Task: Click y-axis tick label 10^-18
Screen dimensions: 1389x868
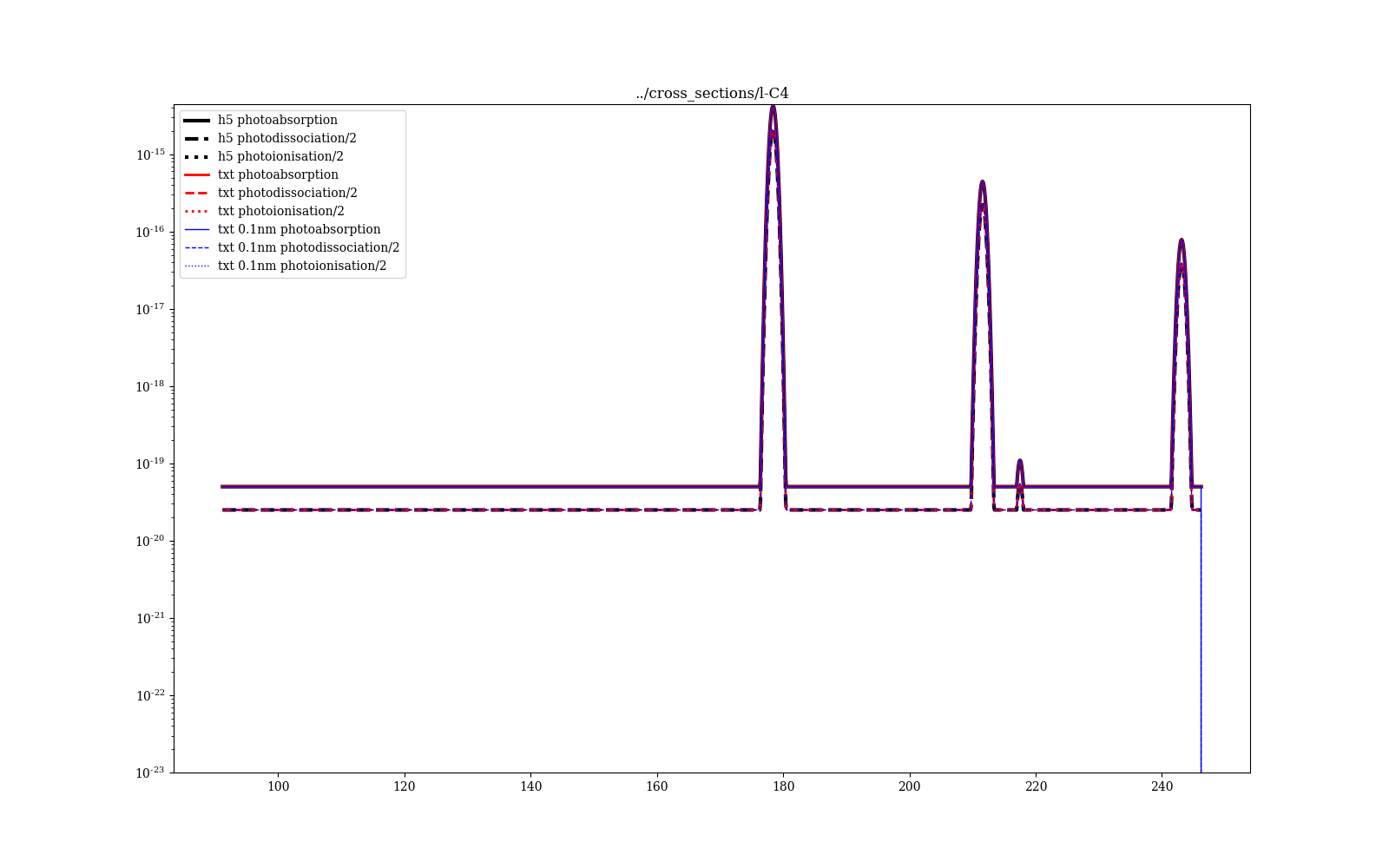Action: click(150, 386)
